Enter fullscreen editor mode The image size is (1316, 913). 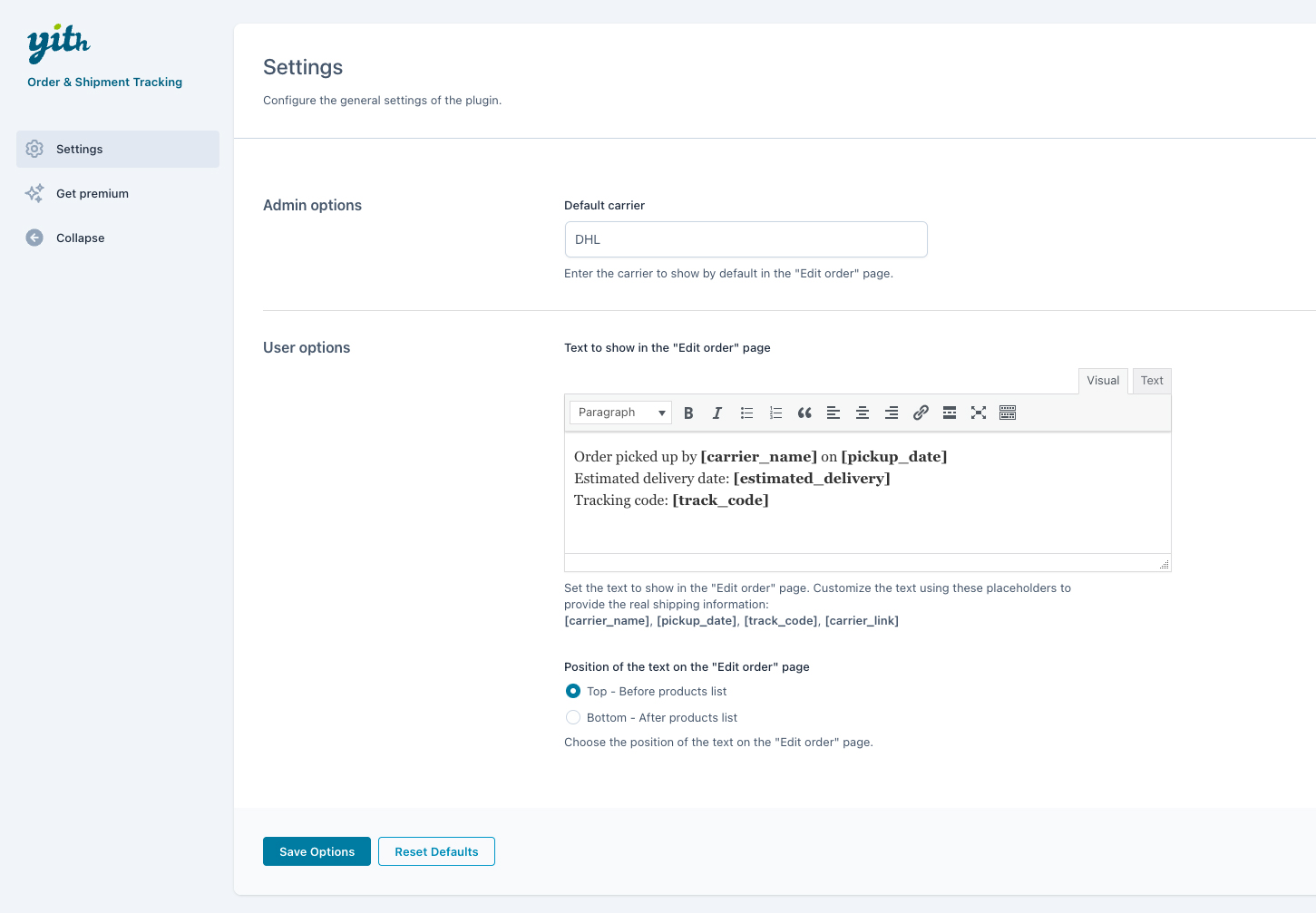tap(979, 413)
